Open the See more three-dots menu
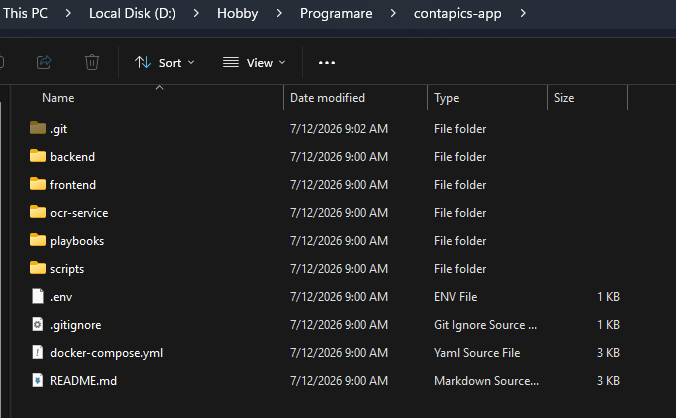This screenshot has height=418, width=676. click(327, 63)
